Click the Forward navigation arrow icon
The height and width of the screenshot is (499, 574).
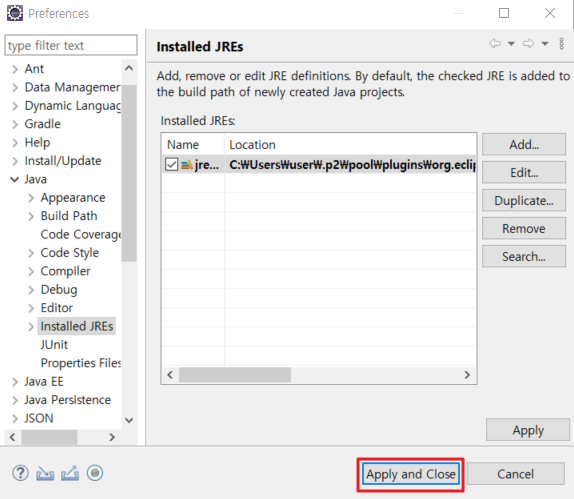(528, 44)
